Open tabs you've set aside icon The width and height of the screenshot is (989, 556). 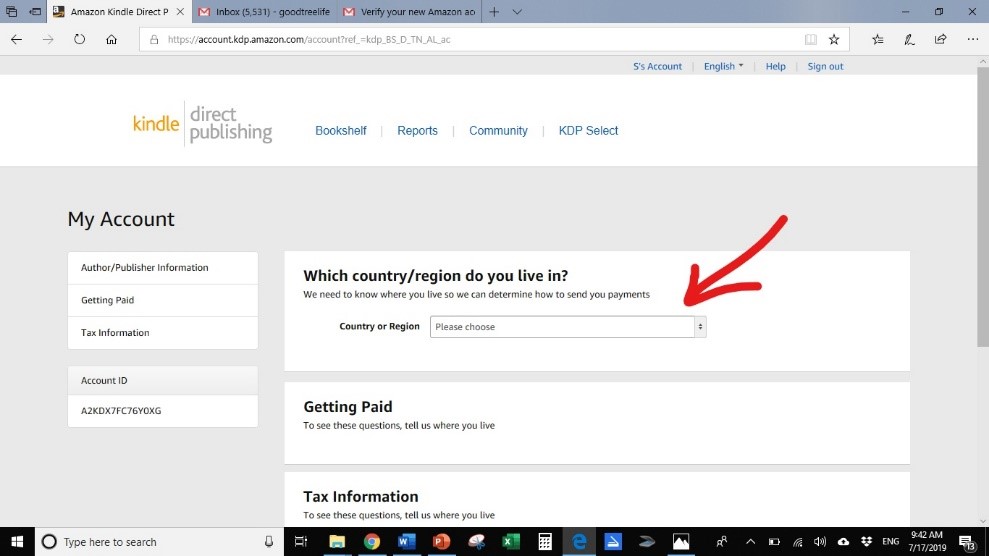coord(11,11)
